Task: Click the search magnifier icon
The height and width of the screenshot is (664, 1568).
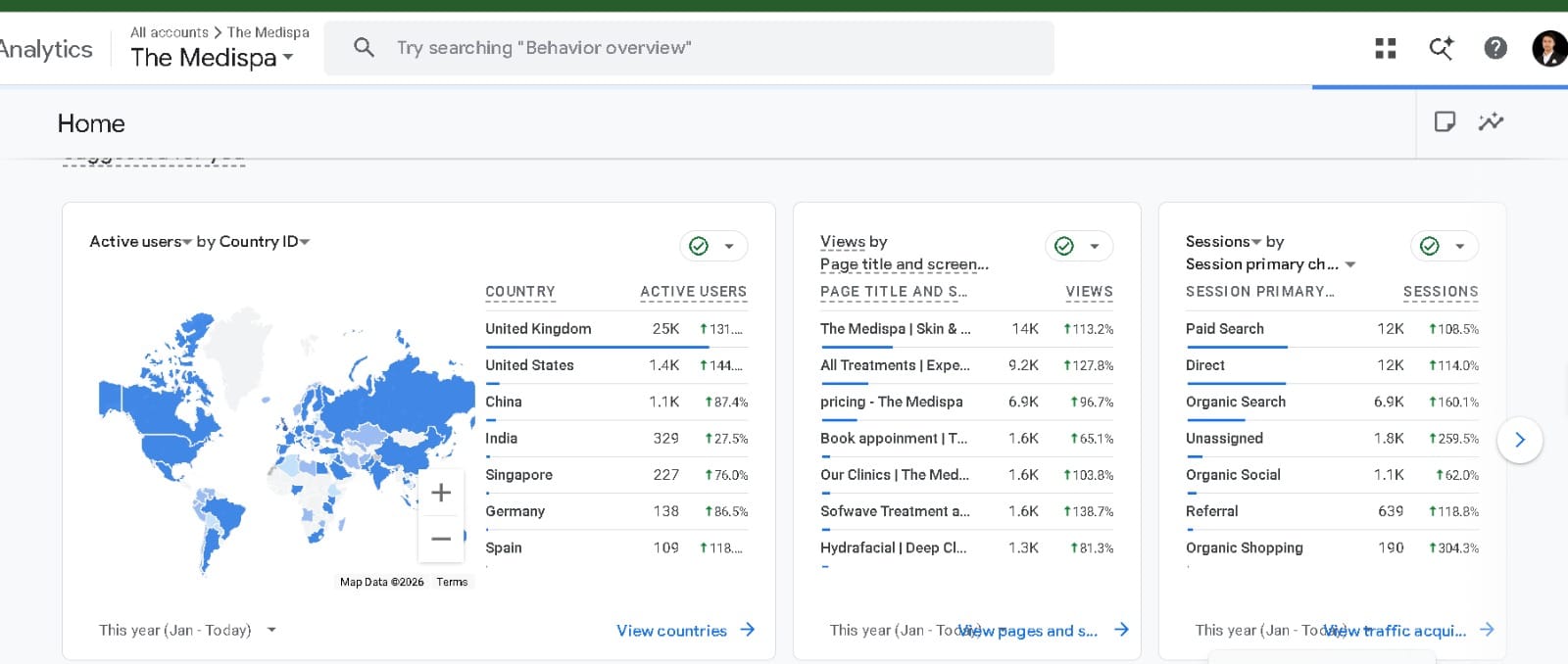Action: point(364,47)
